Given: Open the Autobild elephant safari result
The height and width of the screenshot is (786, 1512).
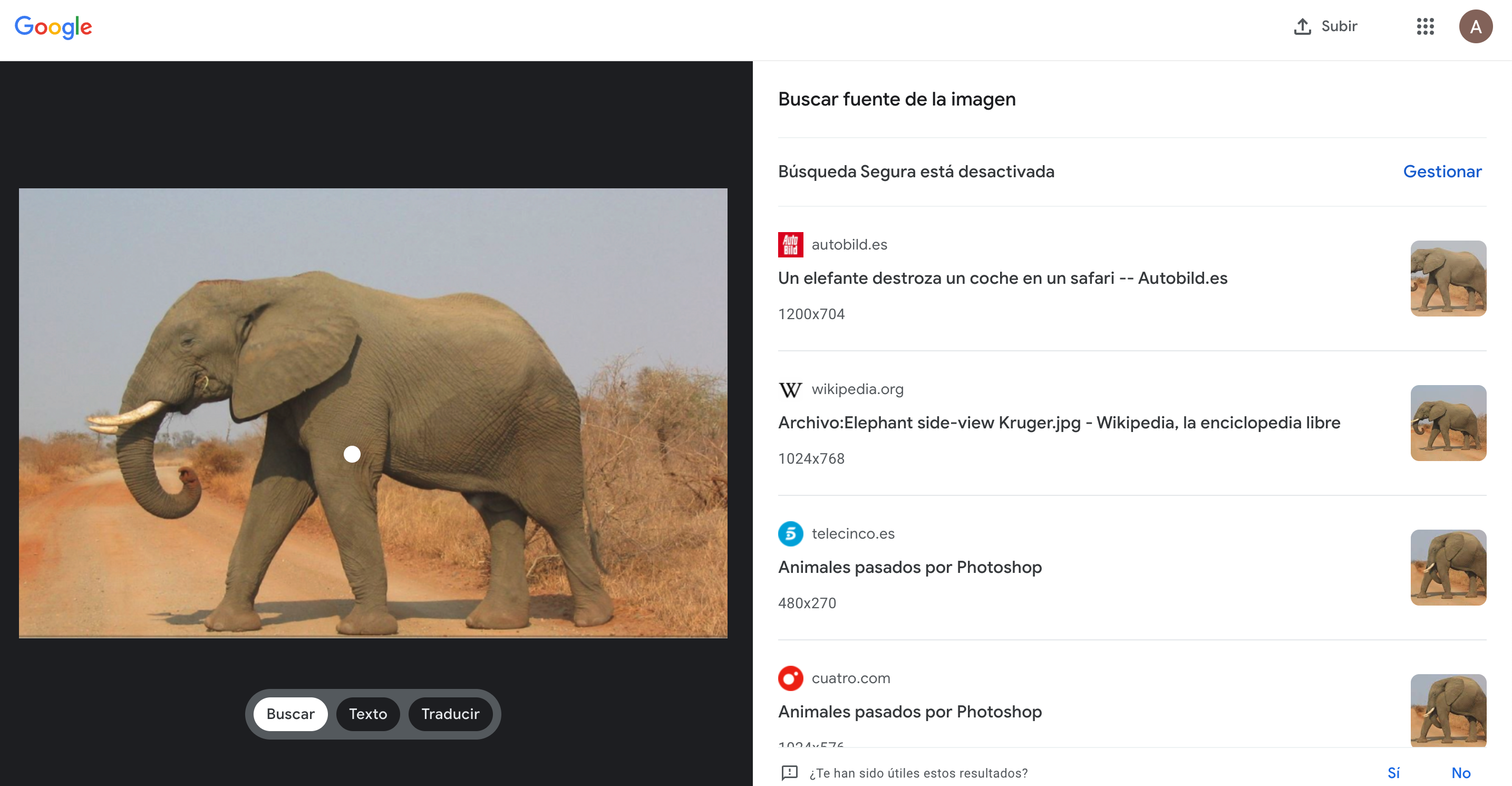Looking at the screenshot, I should click(x=1002, y=278).
